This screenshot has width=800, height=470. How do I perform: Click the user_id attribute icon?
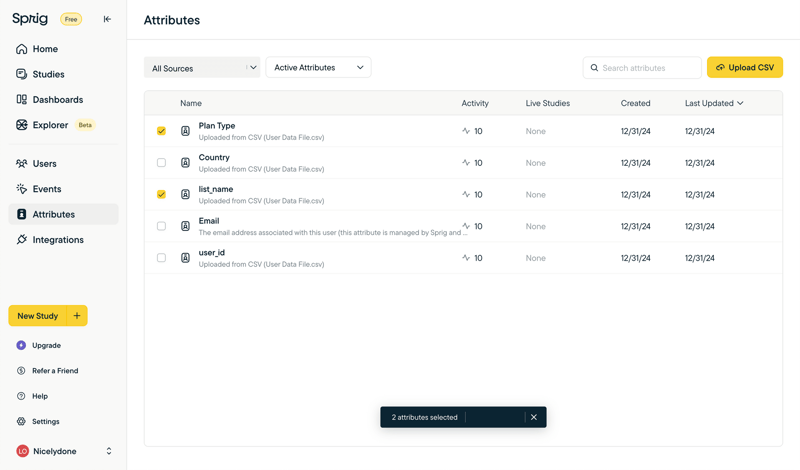point(186,258)
